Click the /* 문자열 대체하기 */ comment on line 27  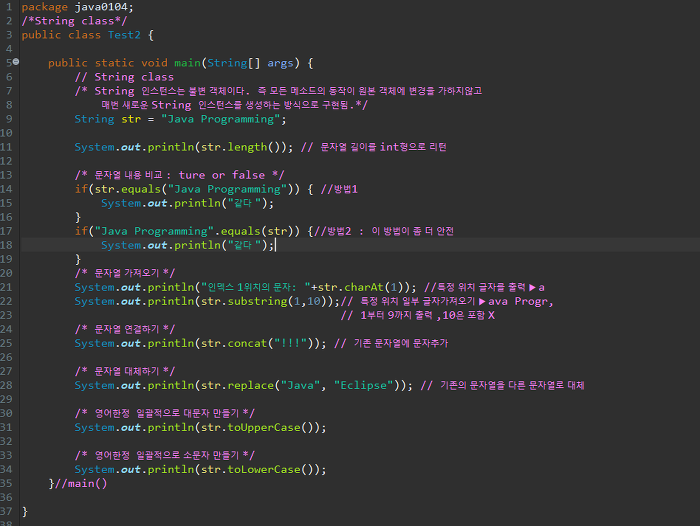(125, 372)
